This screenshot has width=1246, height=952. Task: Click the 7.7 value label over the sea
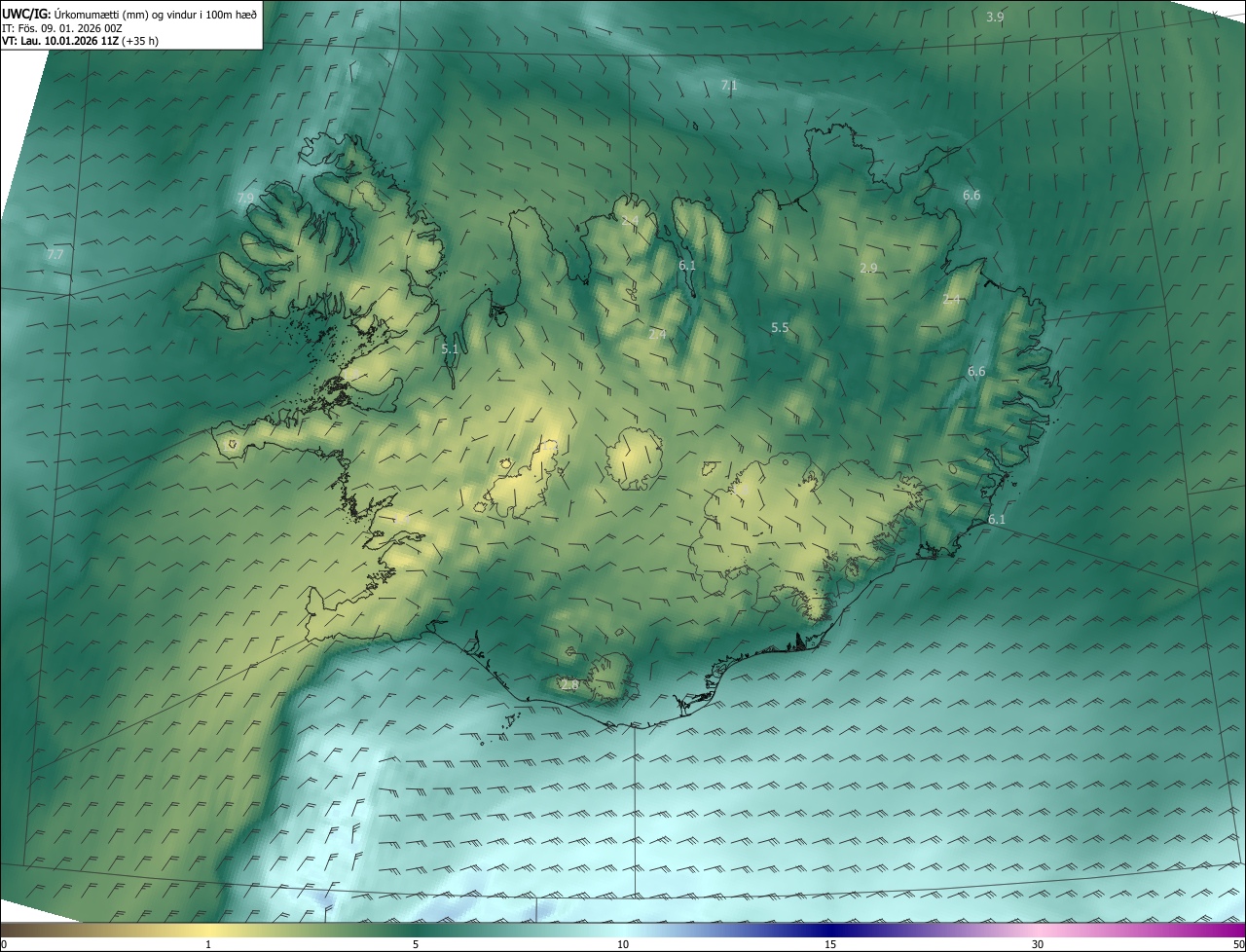(x=55, y=255)
